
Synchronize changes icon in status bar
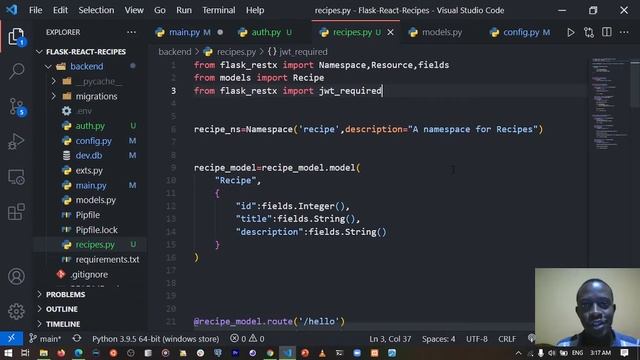[x=77, y=339]
